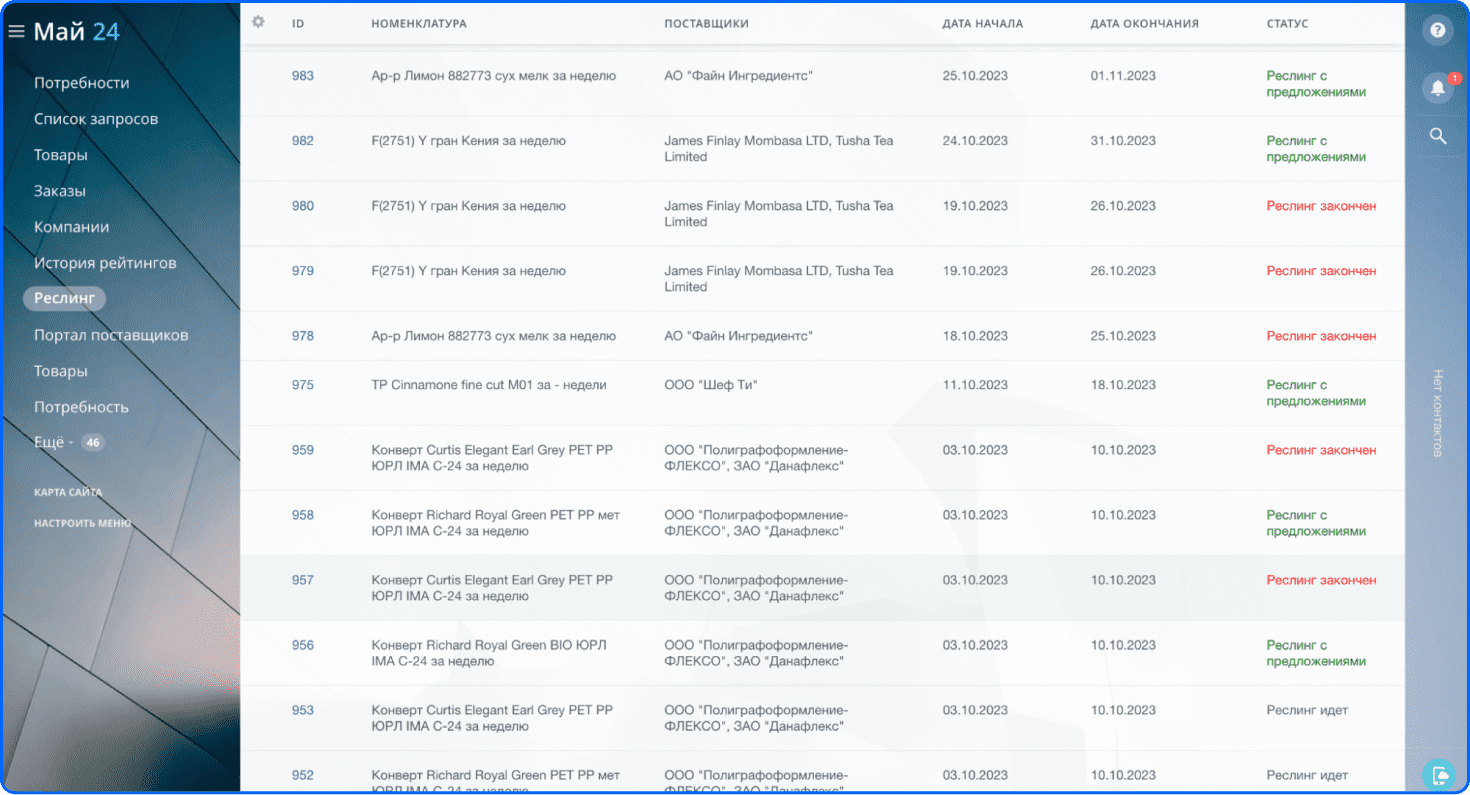The width and height of the screenshot is (1470, 795).
Task: Open Заказы menu item
Action: [60, 191]
